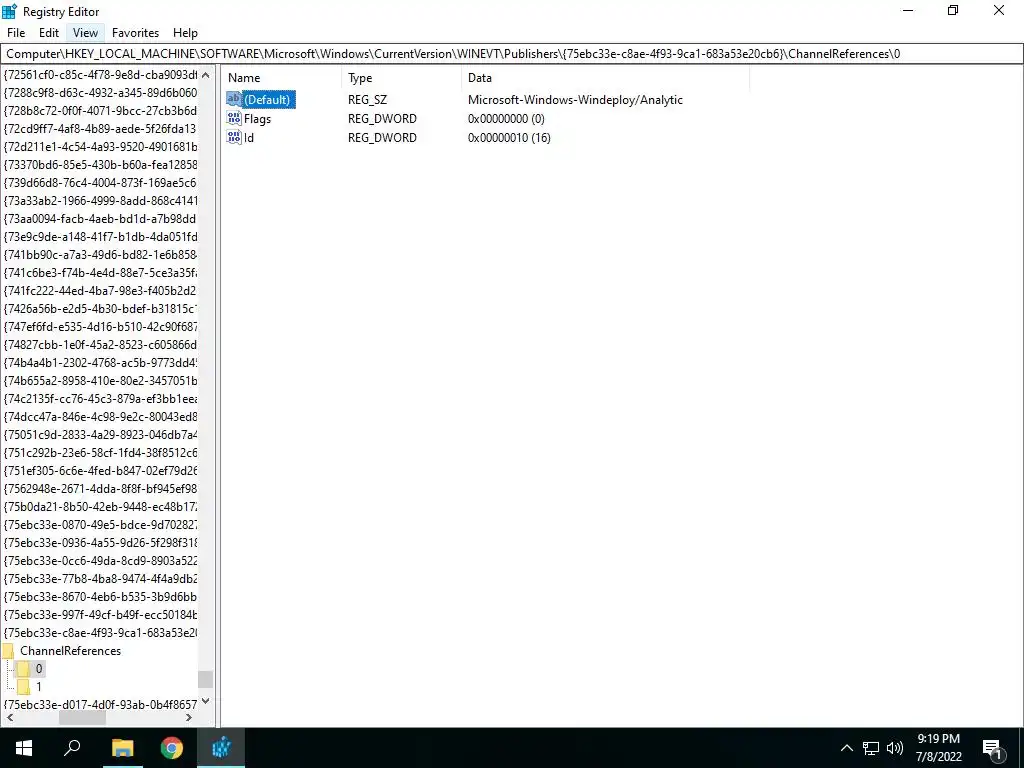Select tree key {73e9c9de-a148-41f7-b1db
The height and width of the screenshot is (768, 1024).
tap(100, 236)
